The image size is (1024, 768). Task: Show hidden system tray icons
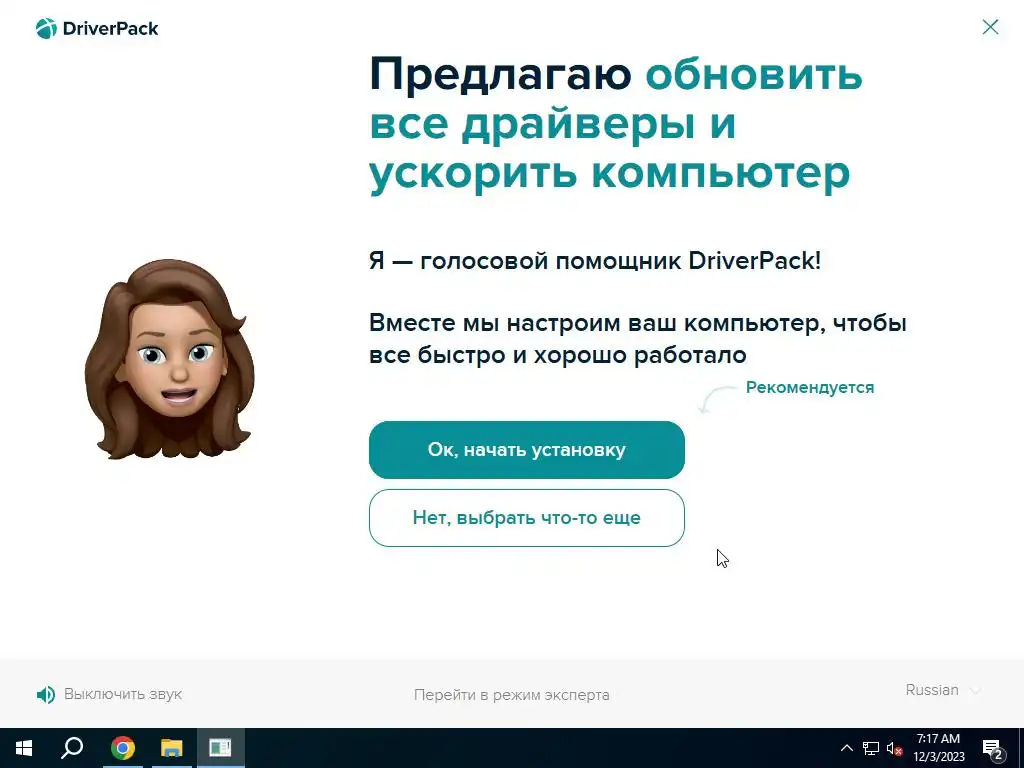[846, 748]
